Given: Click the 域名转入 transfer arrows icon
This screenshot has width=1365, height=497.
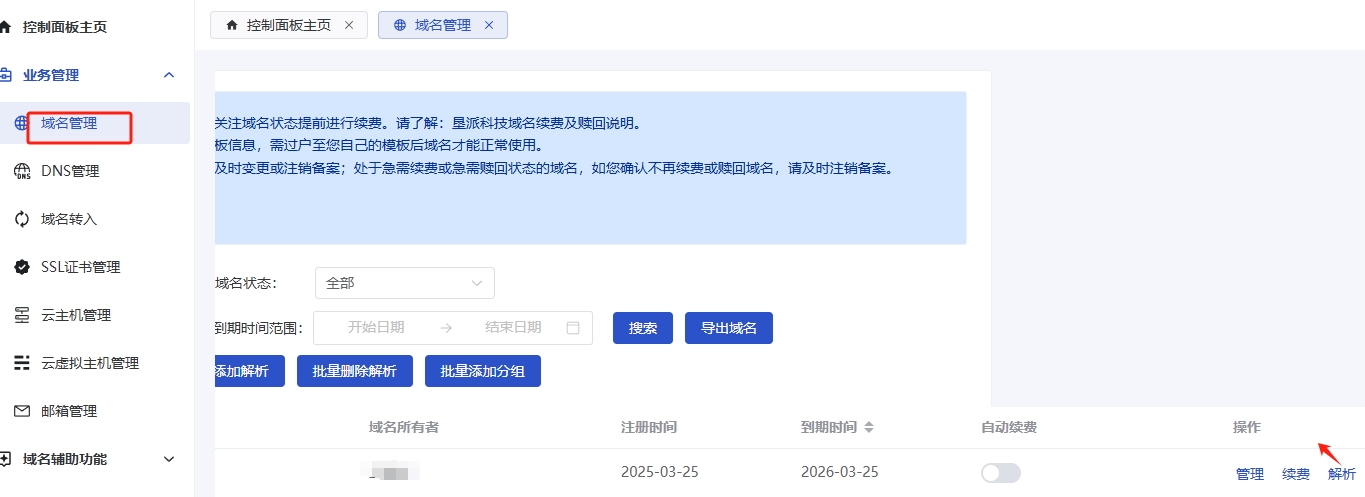Looking at the screenshot, I should (21, 219).
